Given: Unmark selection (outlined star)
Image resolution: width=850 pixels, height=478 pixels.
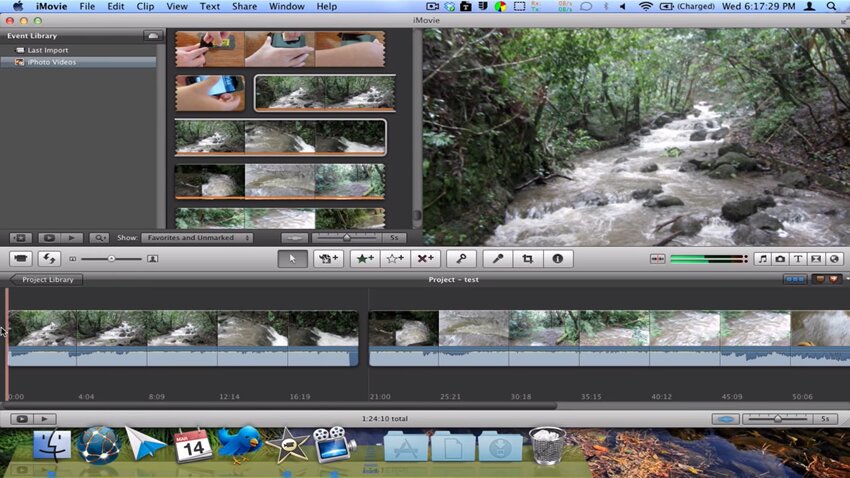Looking at the screenshot, I should (x=395, y=259).
